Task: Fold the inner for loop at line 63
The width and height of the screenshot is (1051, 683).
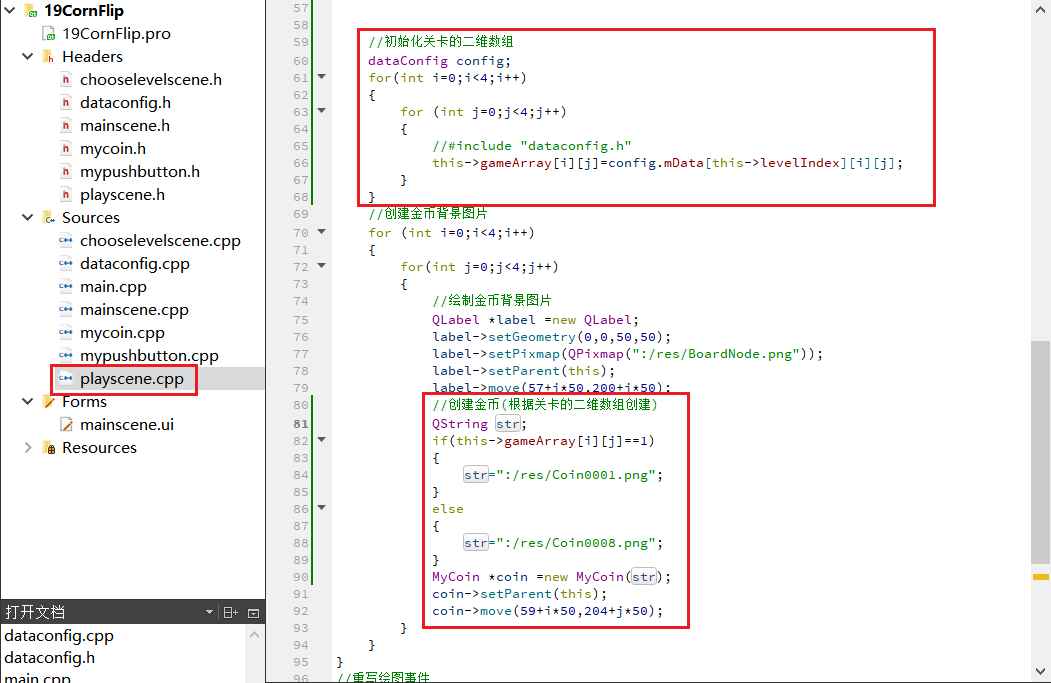Action: coord(322,111)
